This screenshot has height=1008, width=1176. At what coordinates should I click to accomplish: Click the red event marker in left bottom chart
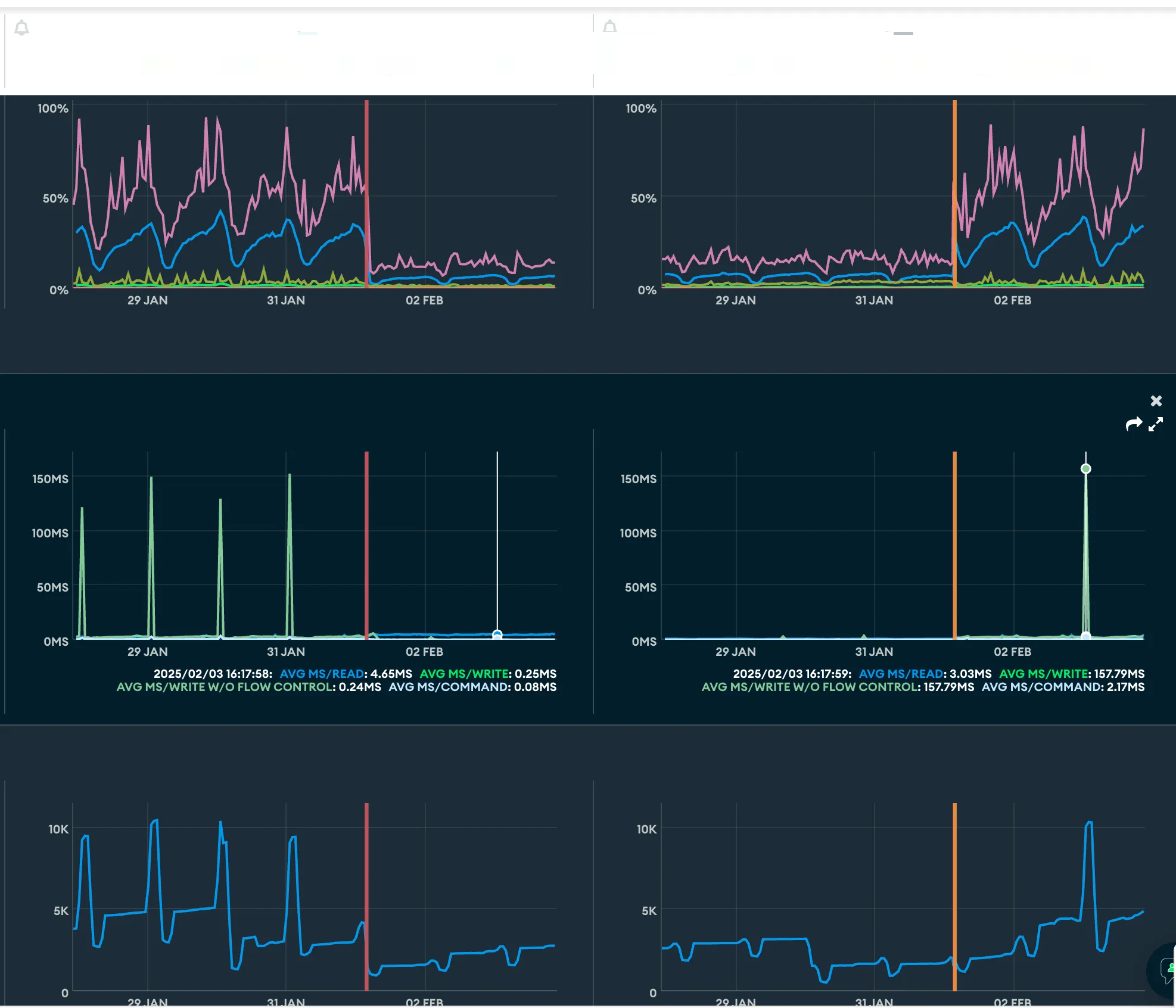point(366,897)
